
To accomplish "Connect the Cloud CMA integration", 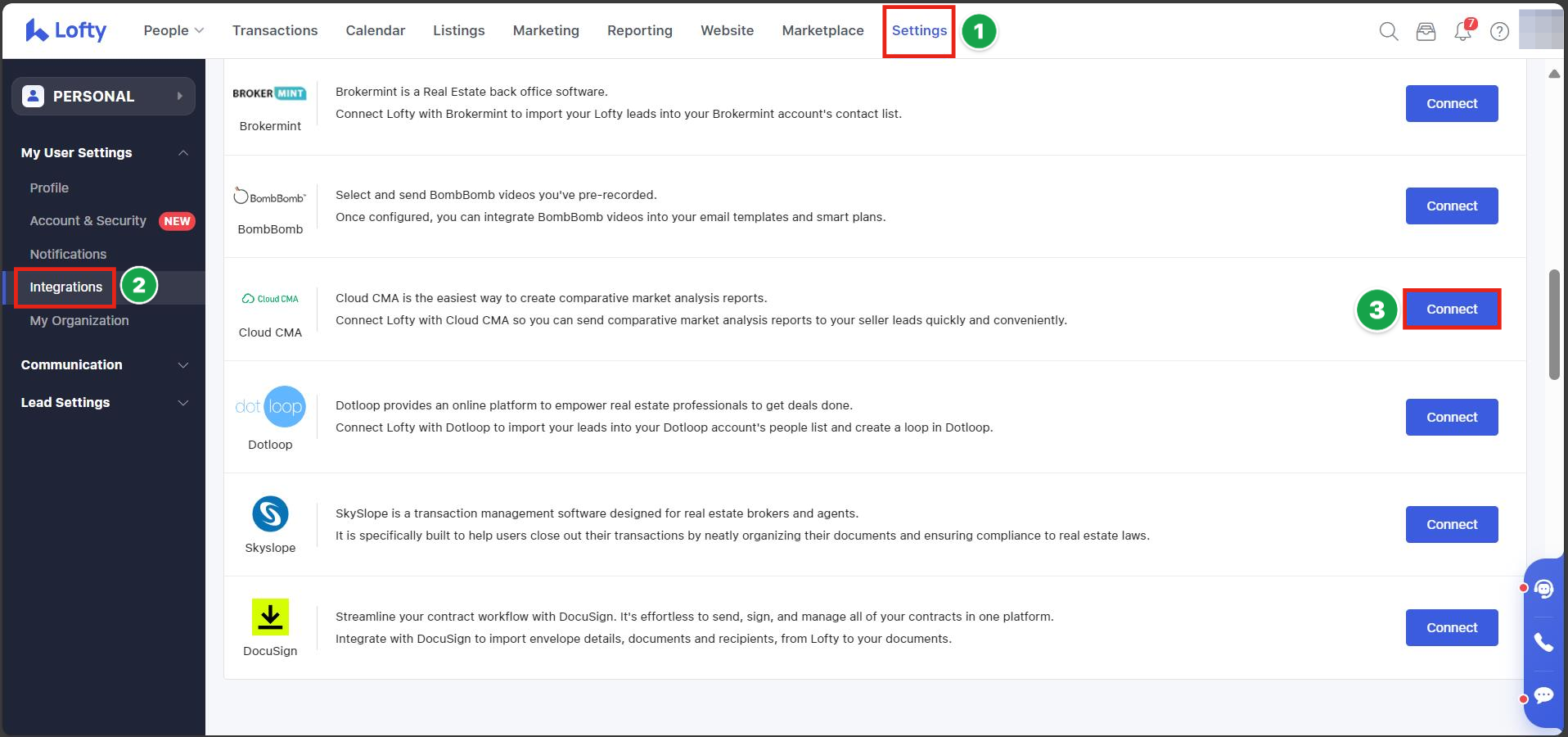I will coord(1451,309).
